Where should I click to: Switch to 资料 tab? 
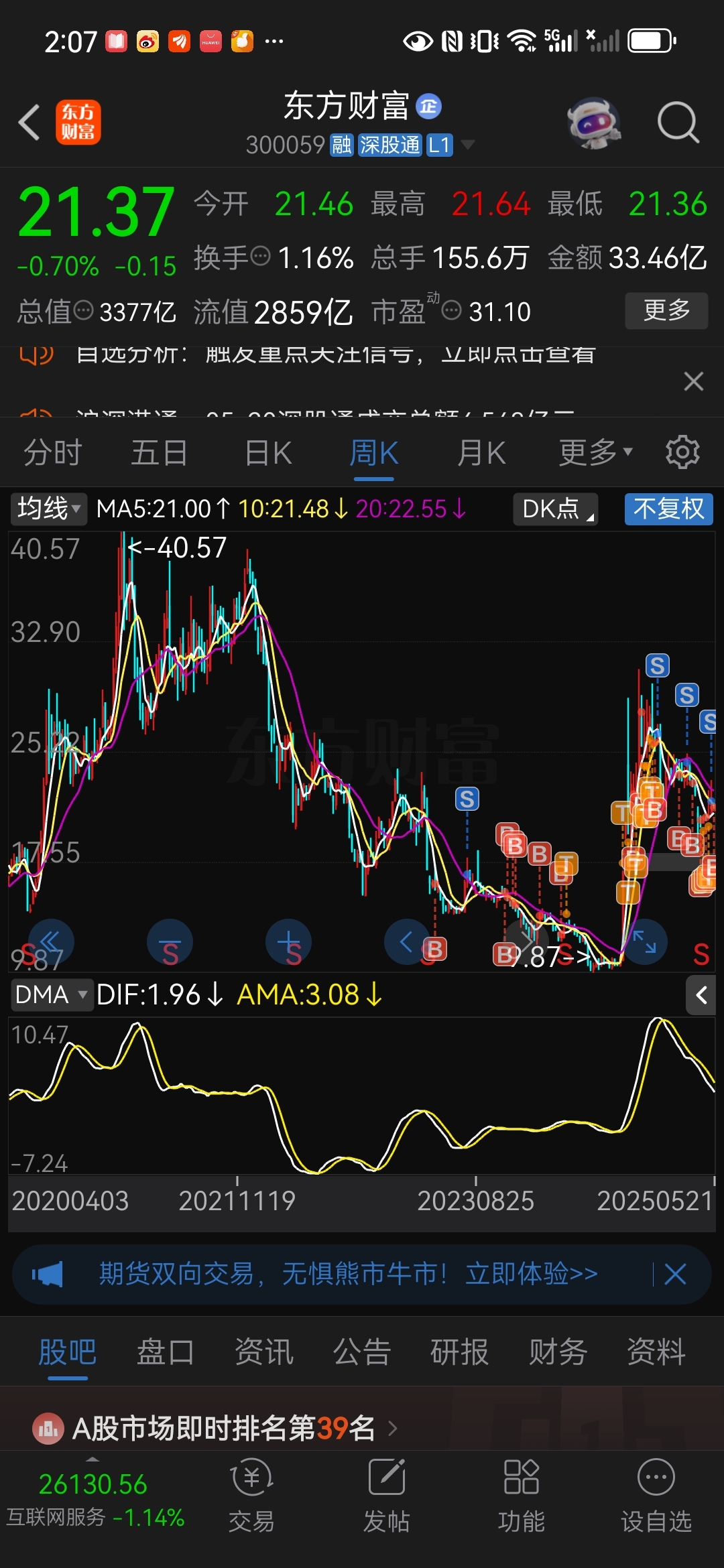point(656,1352)
